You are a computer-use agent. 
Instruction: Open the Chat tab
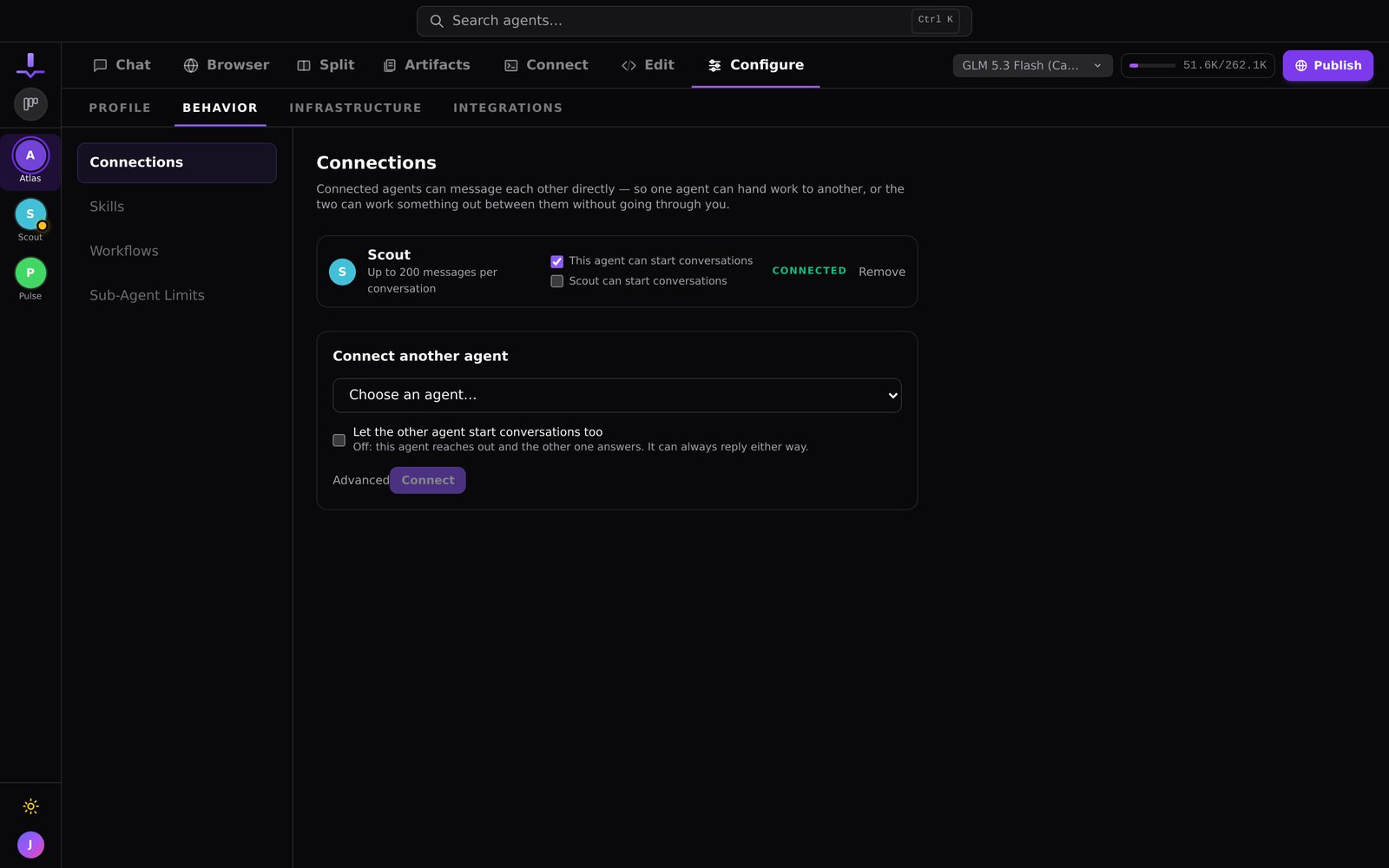[122, 65]
